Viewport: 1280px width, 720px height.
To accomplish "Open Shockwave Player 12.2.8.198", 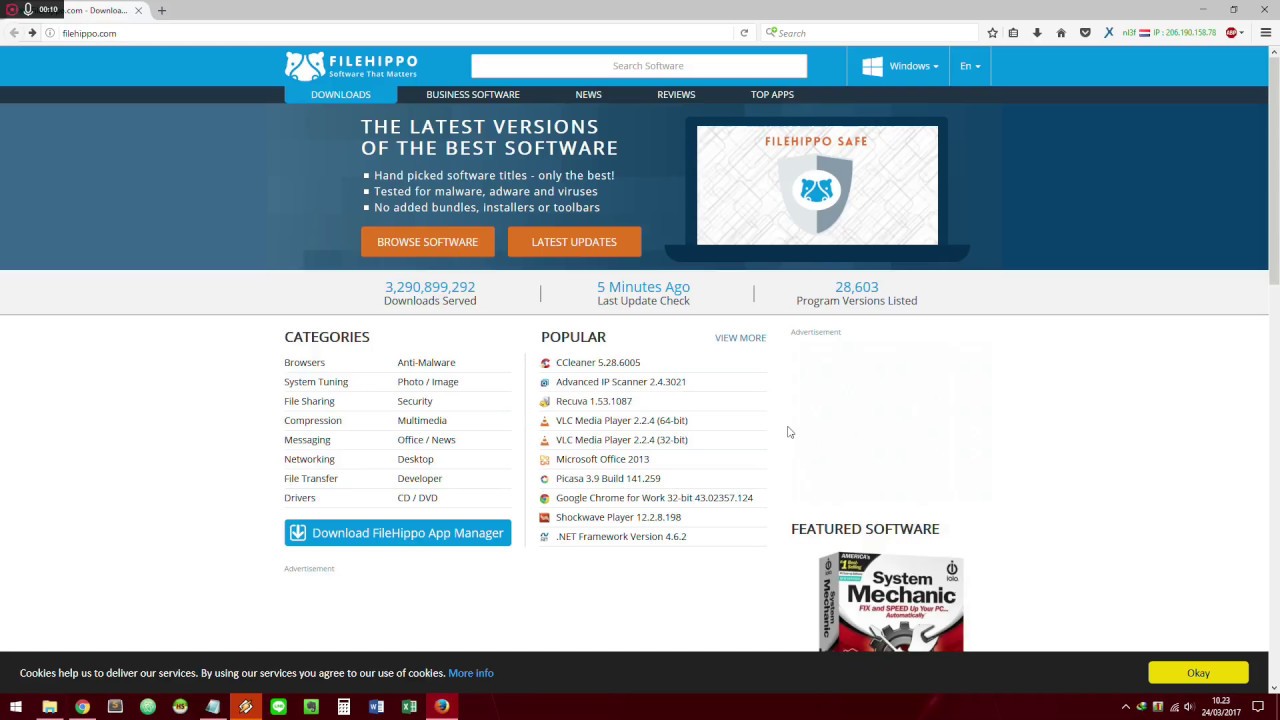I will pyautogui.click(x=618, y=517).
